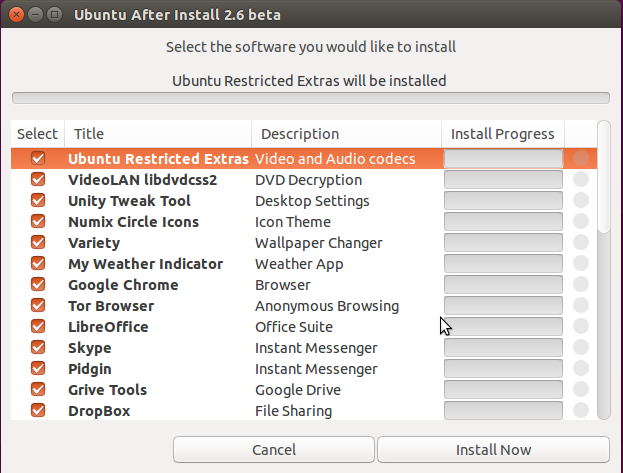This screenshot has height=473, width=623.
Task: Deselect the Pidgin checkbox
Action: (38, 368)
